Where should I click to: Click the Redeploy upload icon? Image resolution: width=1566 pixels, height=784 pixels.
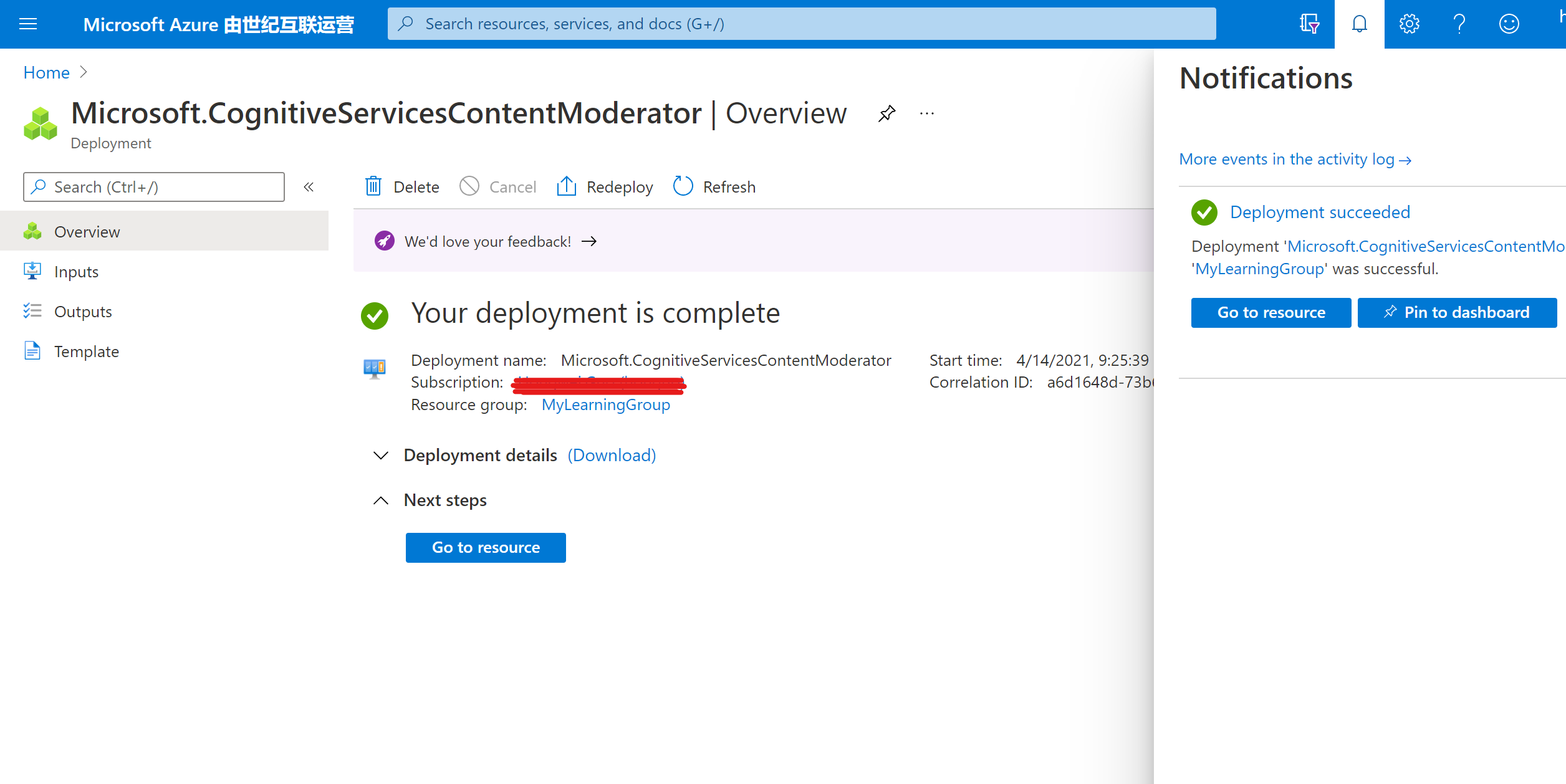pos(566,186)
